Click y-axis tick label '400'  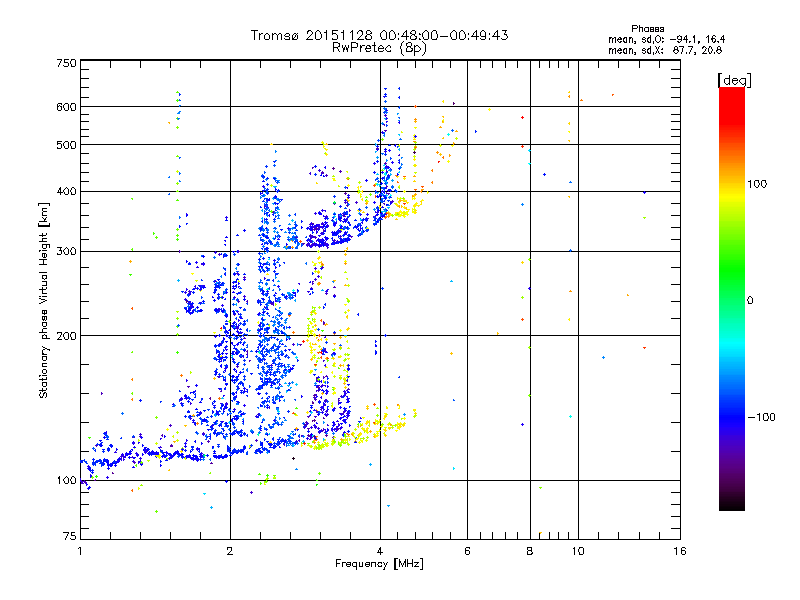(66, 191)
